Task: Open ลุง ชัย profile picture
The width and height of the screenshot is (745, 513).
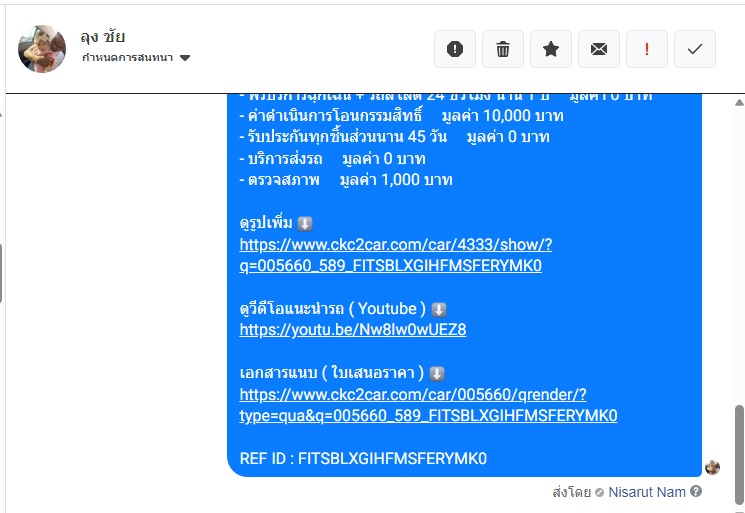Action: pos(42,49)
